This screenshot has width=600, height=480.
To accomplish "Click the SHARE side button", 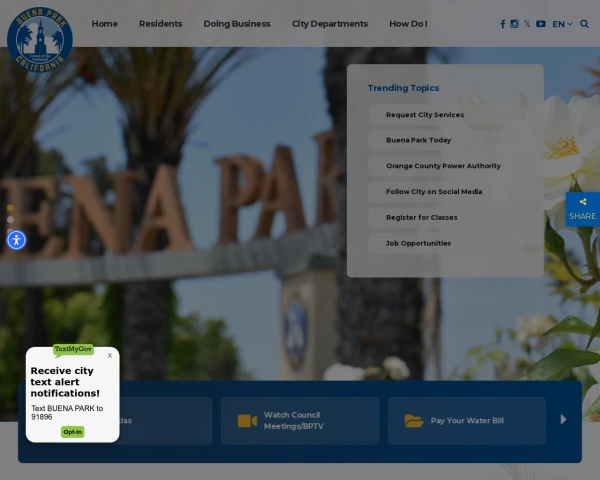I will click(x=583, y=209).
